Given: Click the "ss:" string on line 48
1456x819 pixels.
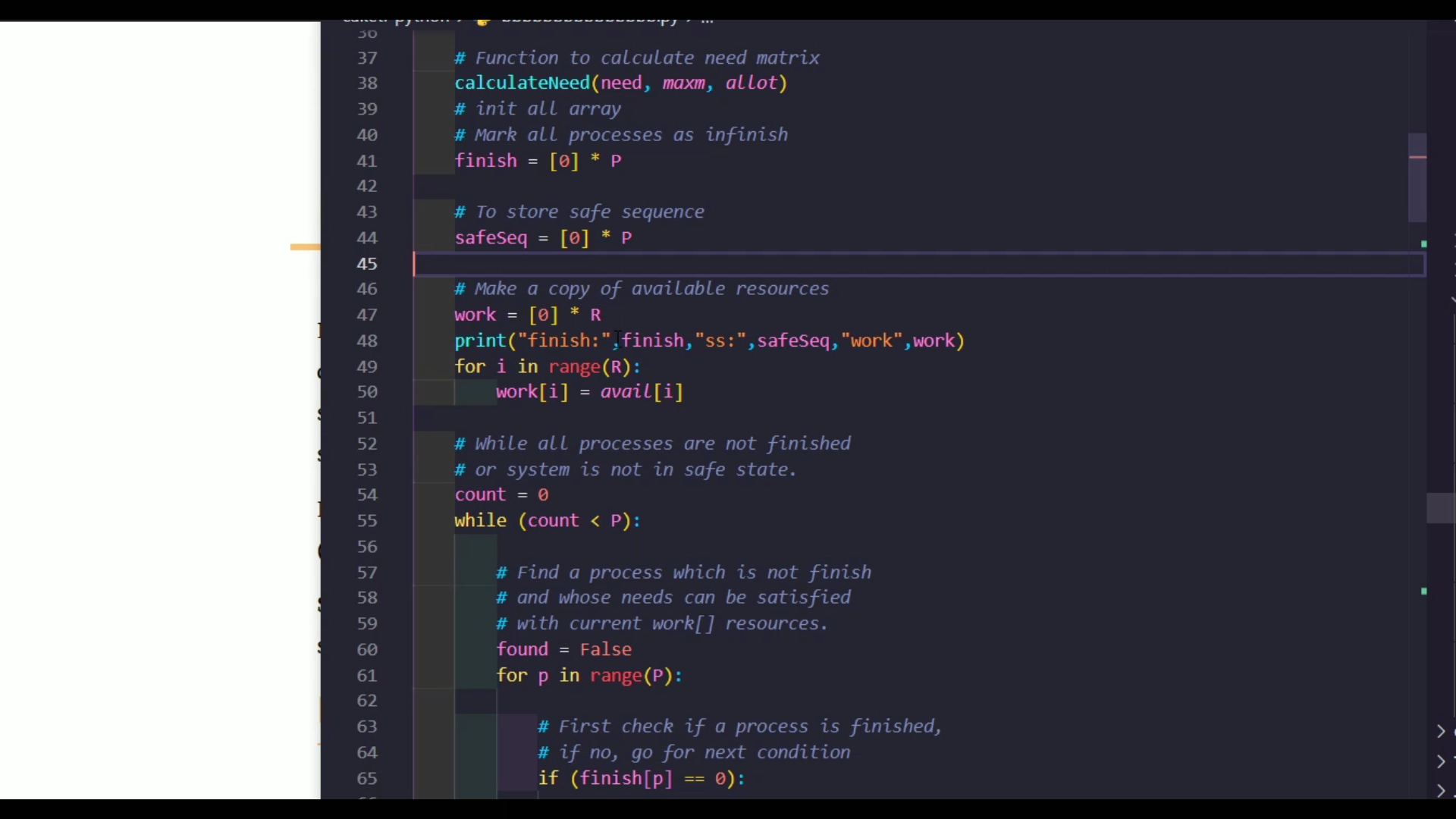Looking at the screenshot, I should [x=720, y=341].
